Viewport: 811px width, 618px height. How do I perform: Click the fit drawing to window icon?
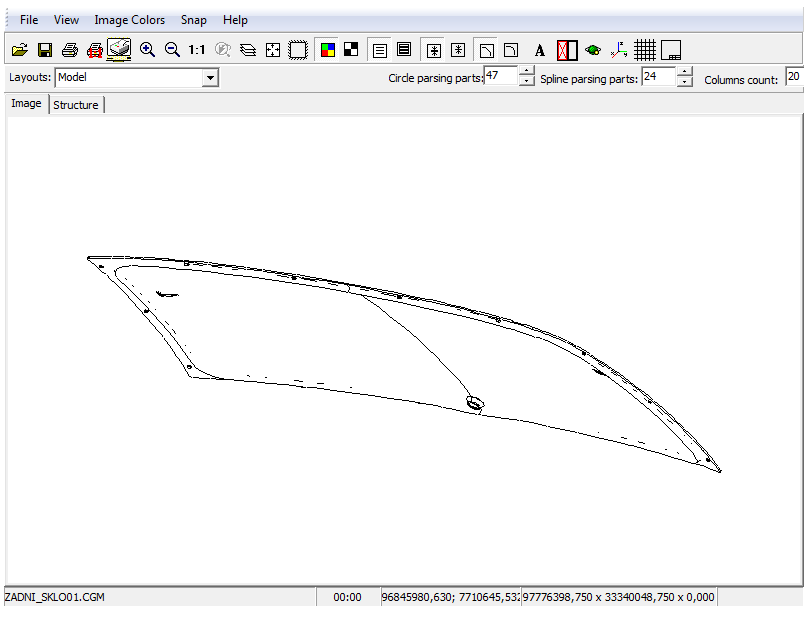click(273, 50)
